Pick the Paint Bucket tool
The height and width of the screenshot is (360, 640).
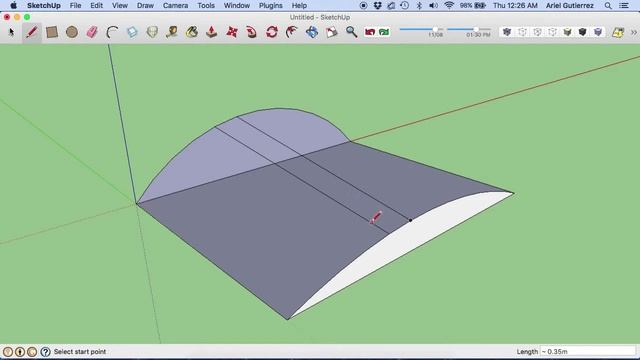[192, 32]
